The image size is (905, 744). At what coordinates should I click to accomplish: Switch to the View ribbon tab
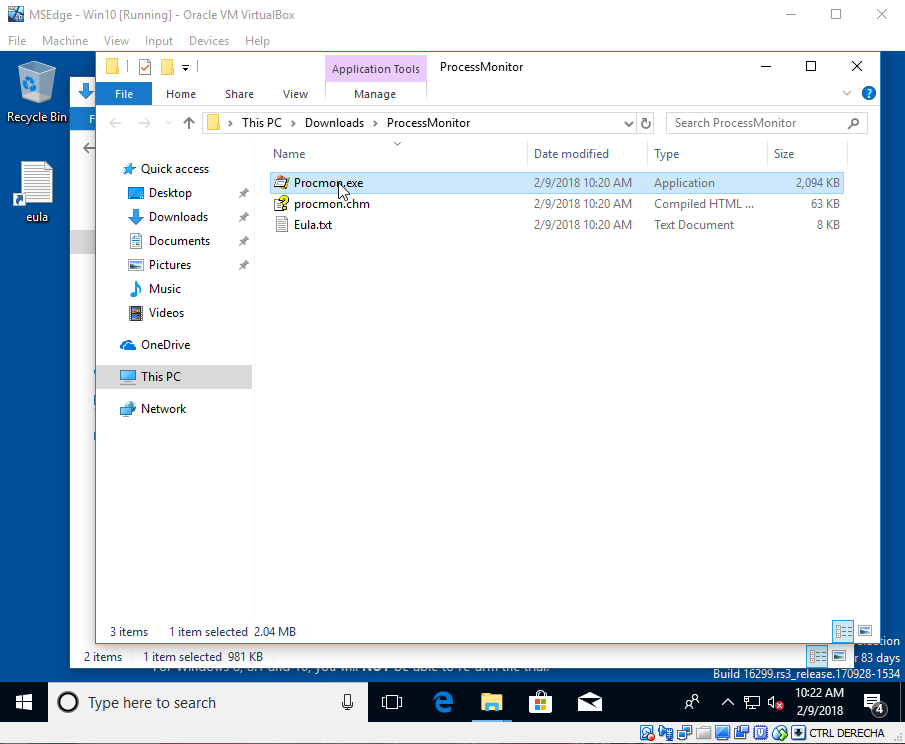pos(295,94)
